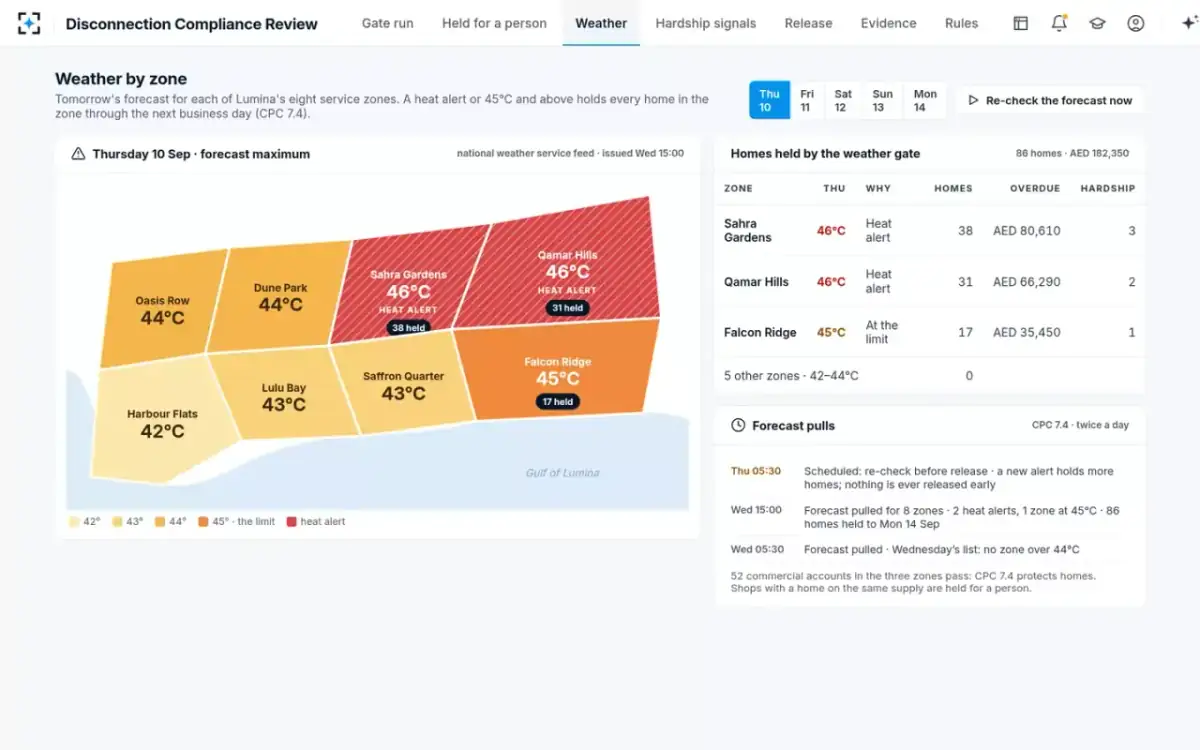Screen dimensions: 1200x750
Task: Click the THU column header
Action: click(x=834, y=188)
